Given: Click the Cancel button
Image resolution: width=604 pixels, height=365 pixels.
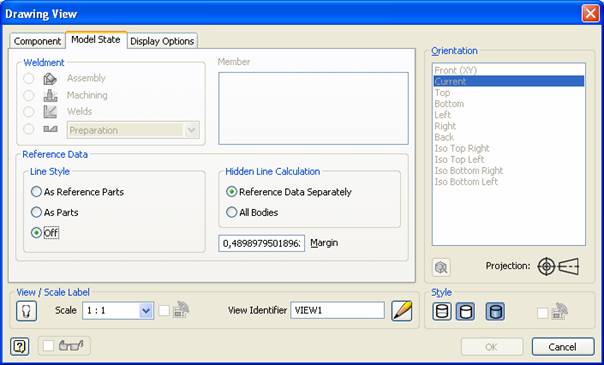Looking at the screenshot, I should (x=563, y=347).
